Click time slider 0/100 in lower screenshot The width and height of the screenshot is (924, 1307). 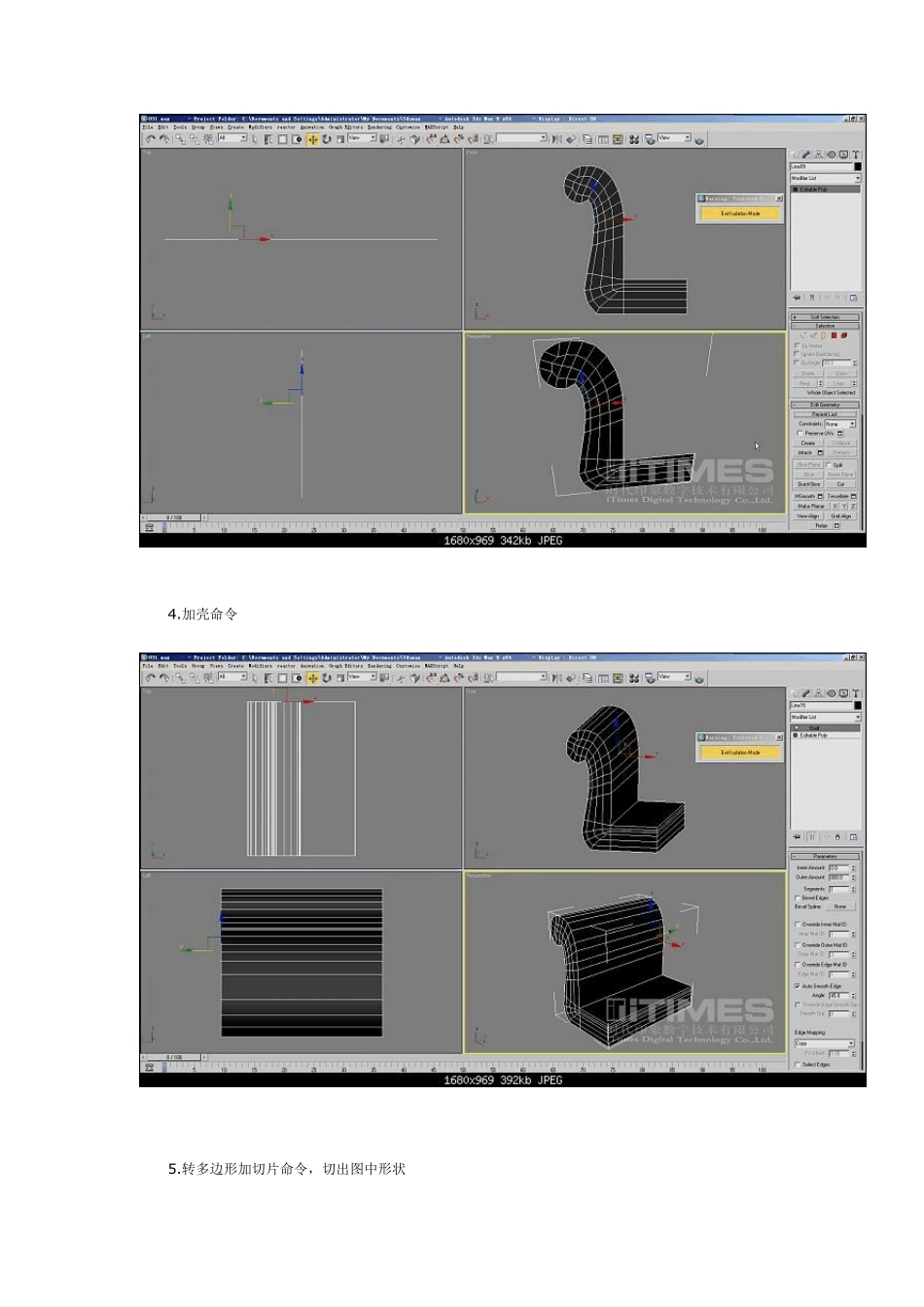(174, 1057)
